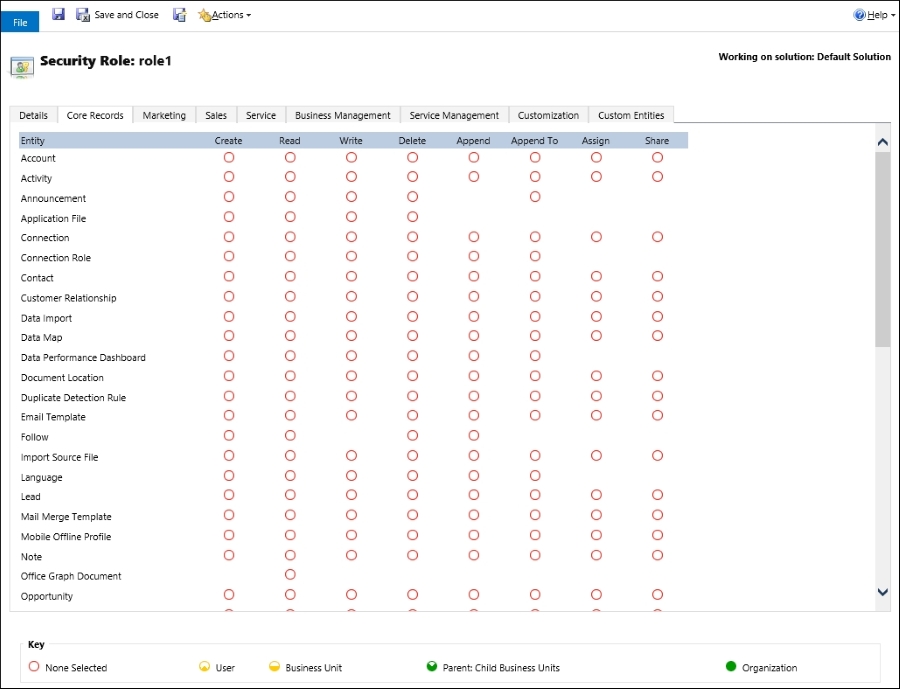Switch to the Custom Entities tab
The width and height of the screenshot is (900, 689).
point(631,115)
